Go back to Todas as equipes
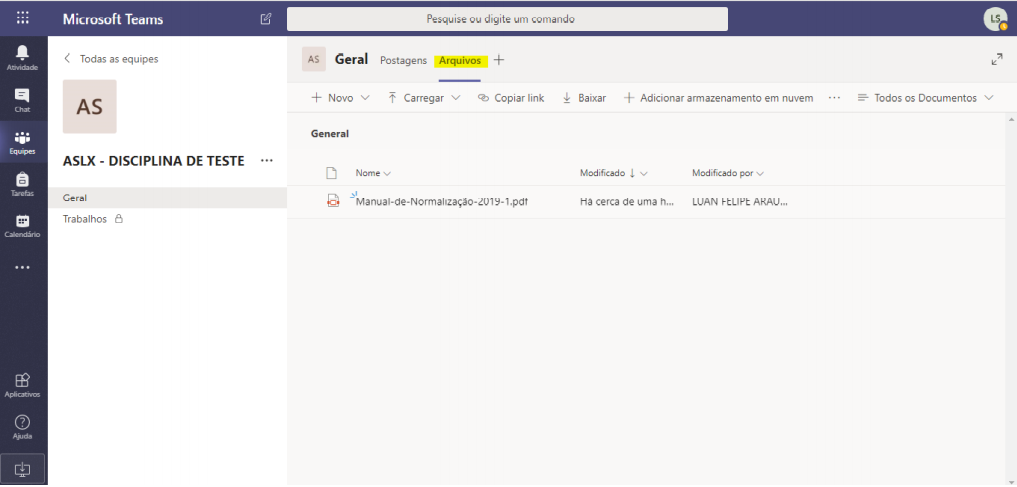 pyautogui.click(x=111, y=59)
